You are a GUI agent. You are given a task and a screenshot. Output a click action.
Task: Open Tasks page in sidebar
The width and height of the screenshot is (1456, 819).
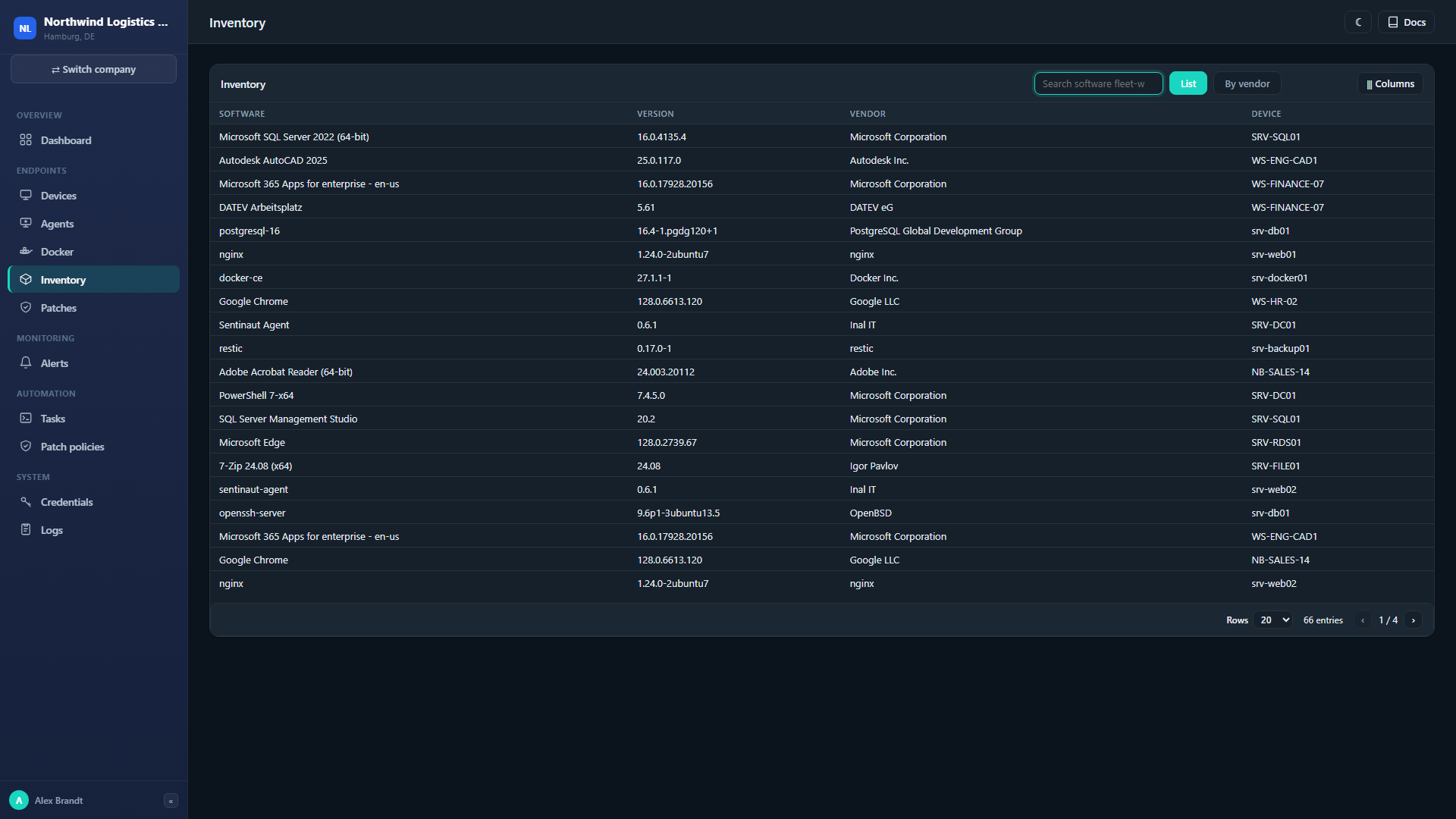94,419
